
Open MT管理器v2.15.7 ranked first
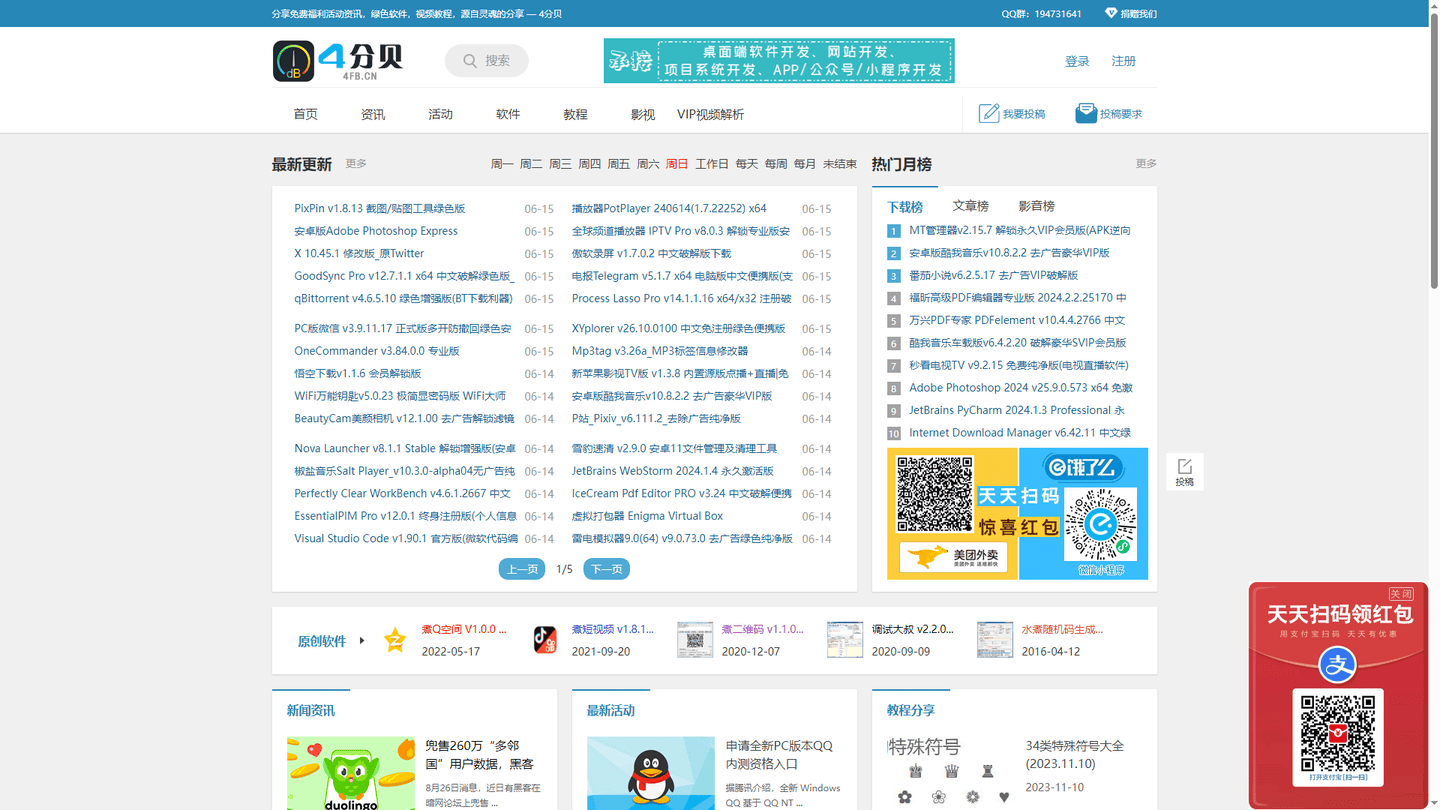(1020, 230)
